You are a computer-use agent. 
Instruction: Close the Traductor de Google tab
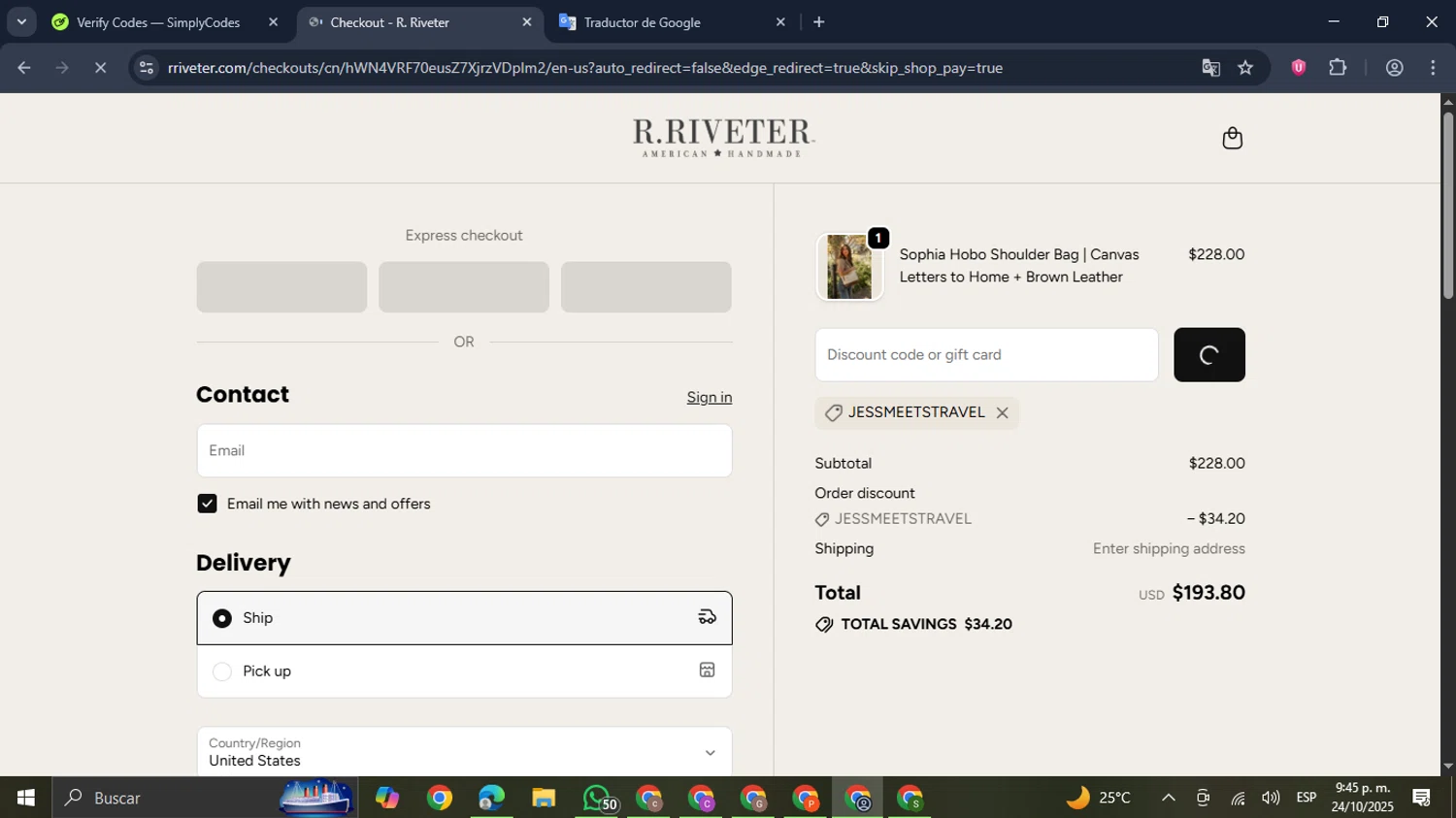tap(780, 22)
